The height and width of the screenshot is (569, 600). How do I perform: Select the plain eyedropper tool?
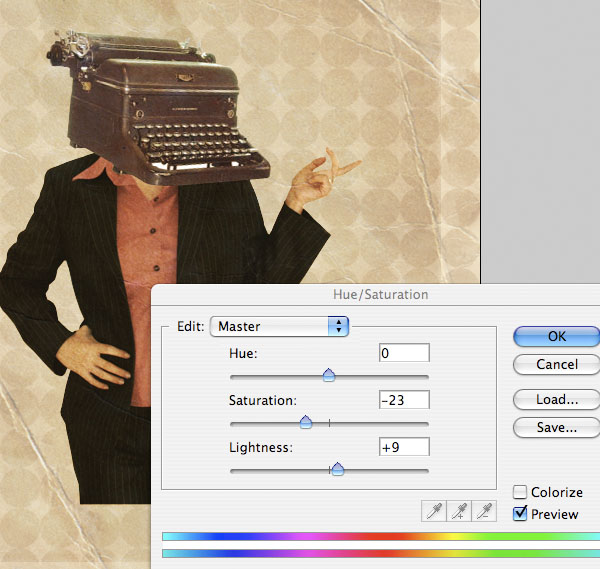pos(434,511)
